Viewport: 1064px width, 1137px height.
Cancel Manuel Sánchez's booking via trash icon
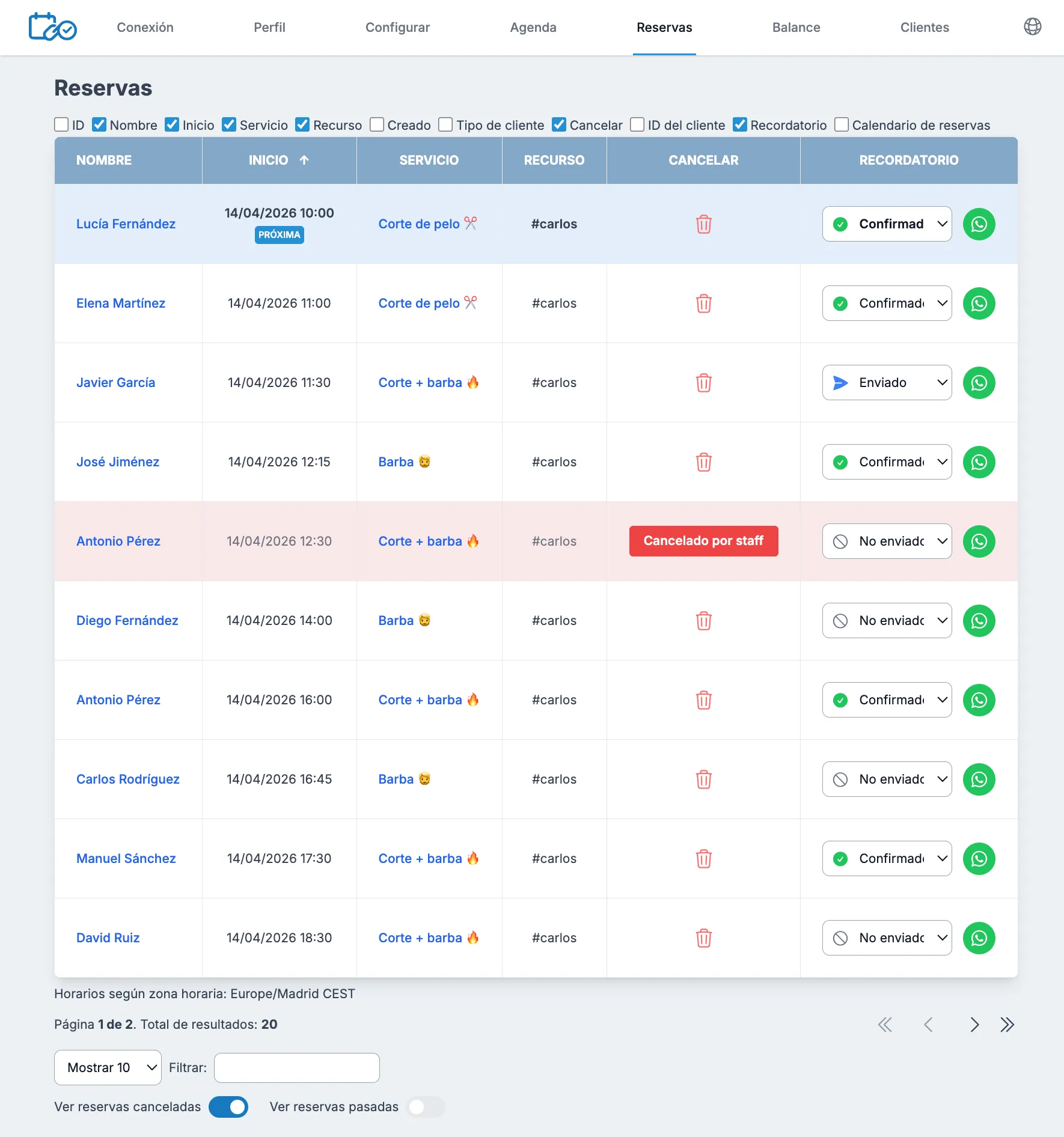pyautogui.click(x=703, y=859)
